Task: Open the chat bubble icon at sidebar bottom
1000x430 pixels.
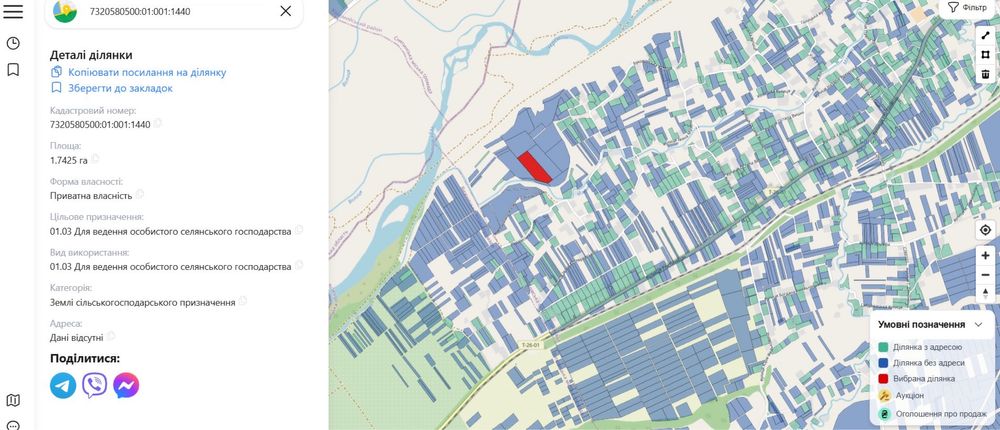Action: (13, 425)
